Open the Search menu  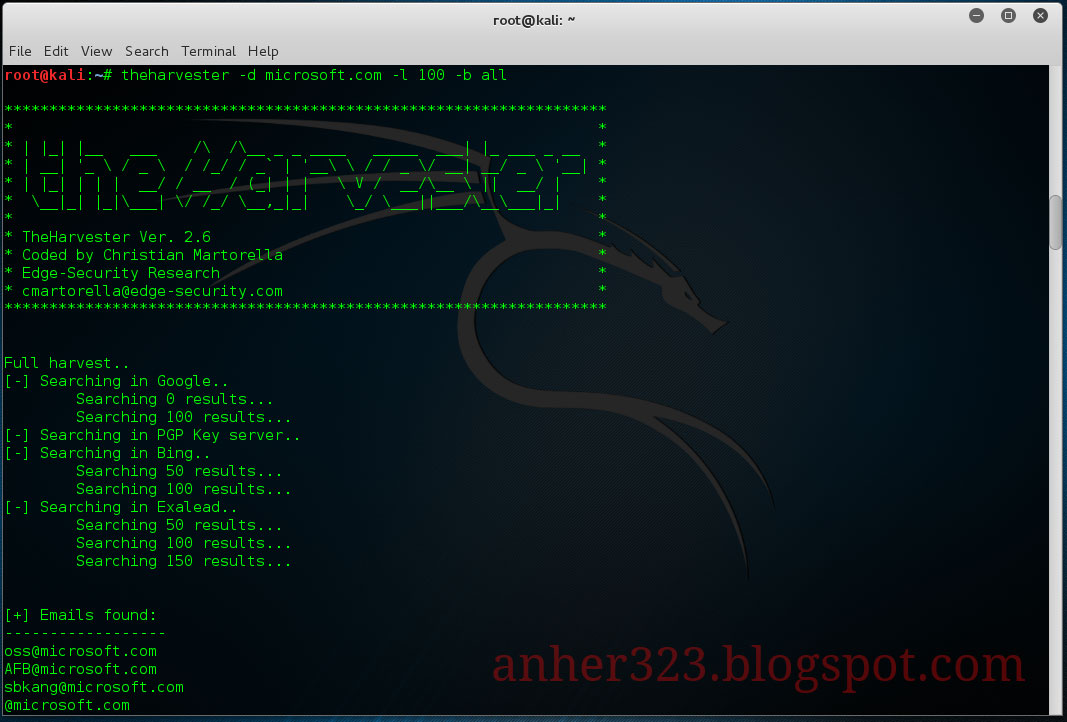coord(146,51)
